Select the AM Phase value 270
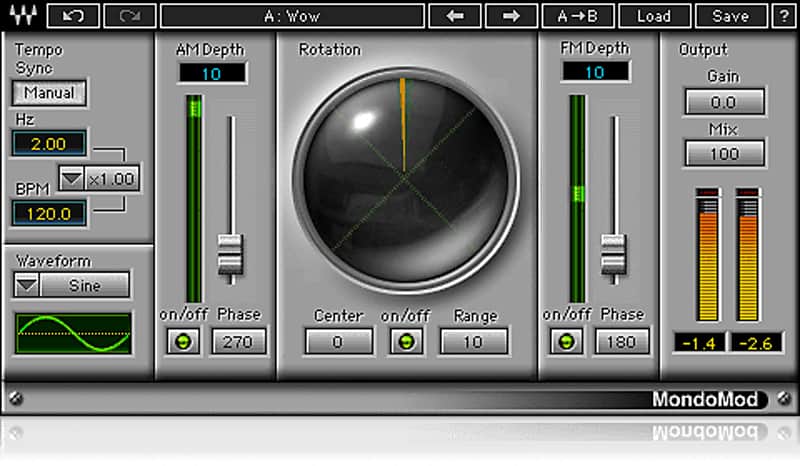 pyautogui.click(x=238, y=341)
